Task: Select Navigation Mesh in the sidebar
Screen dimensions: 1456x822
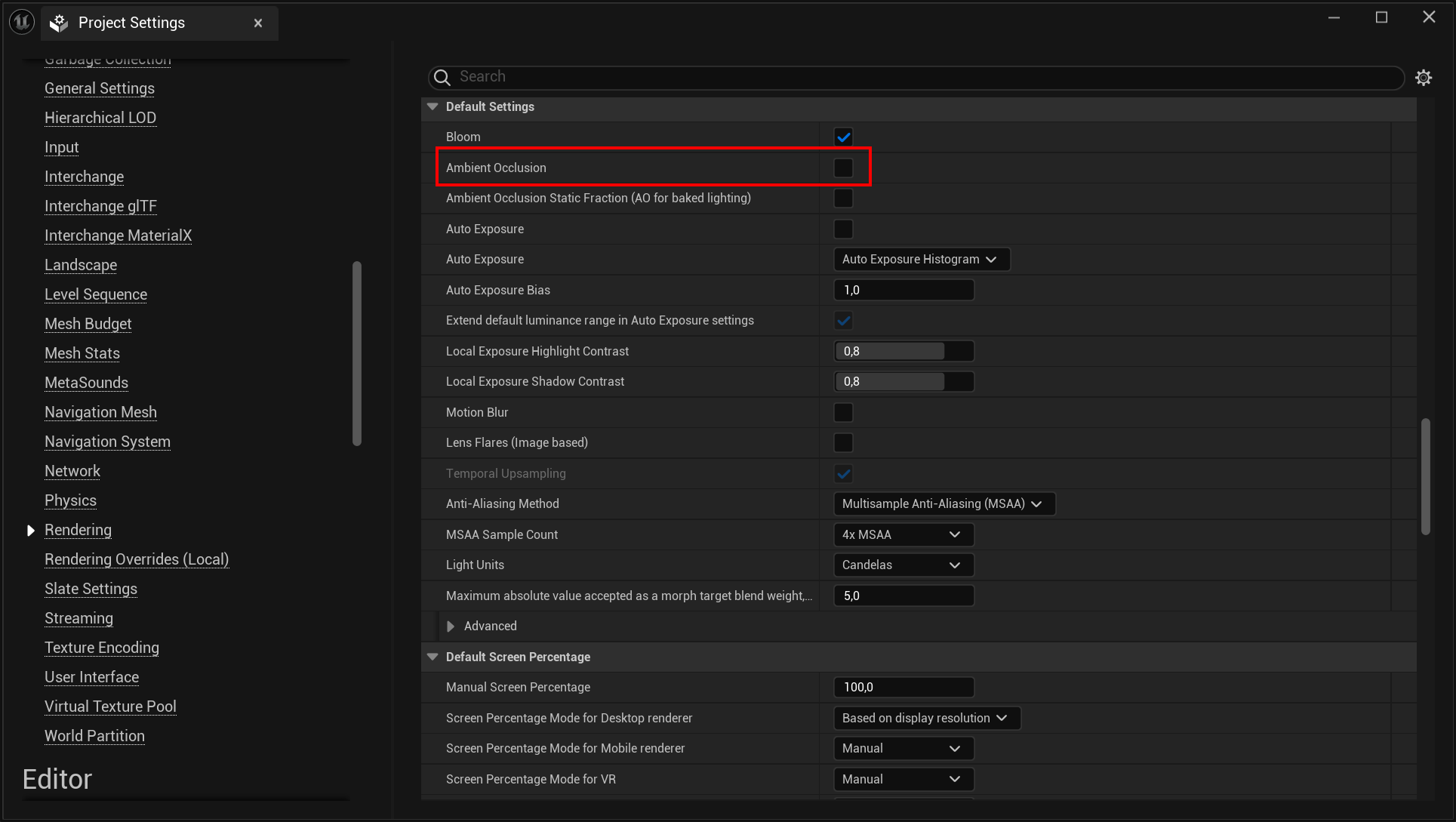Action: (100, 412)
